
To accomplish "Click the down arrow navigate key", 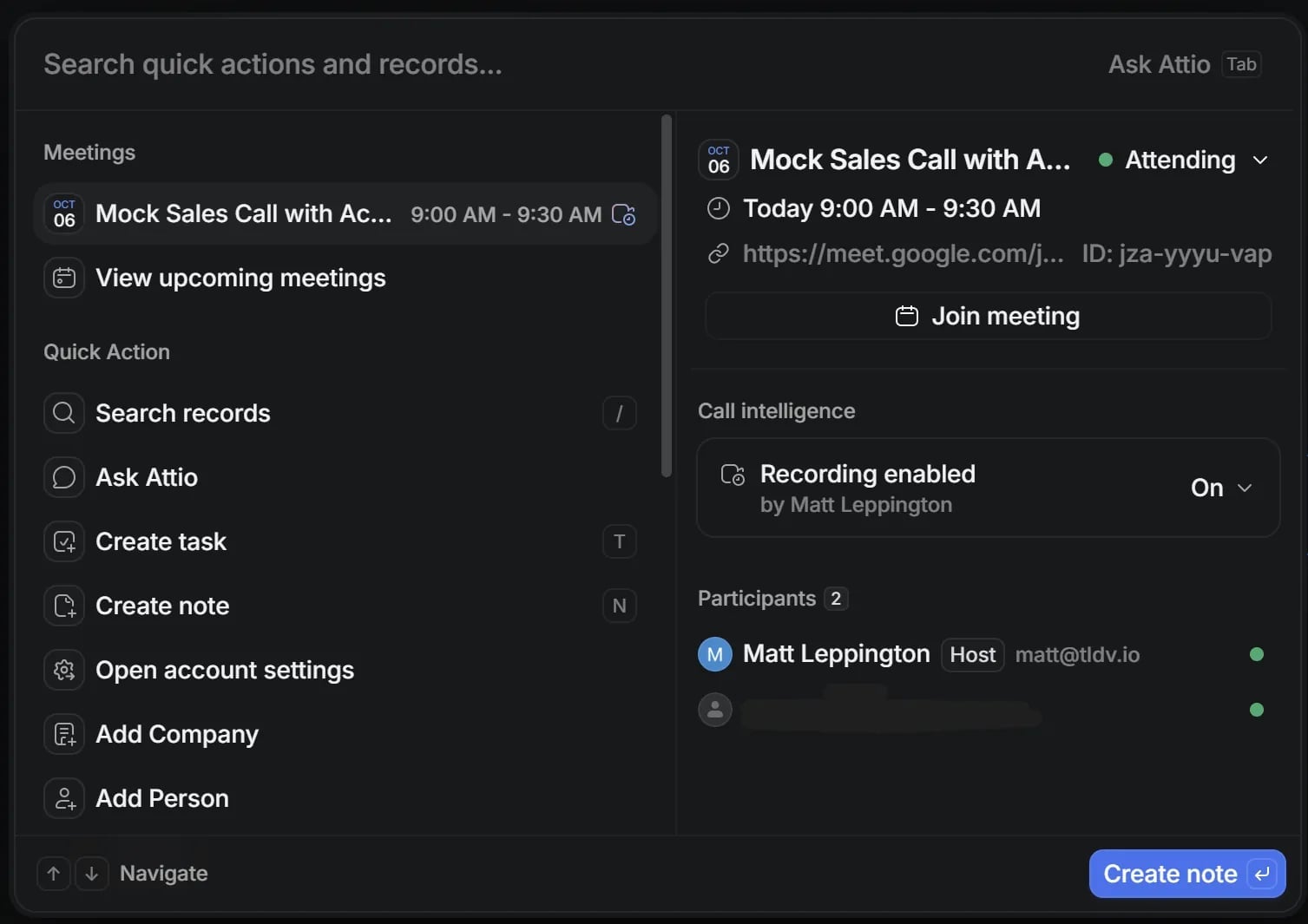I will point(92,874).
